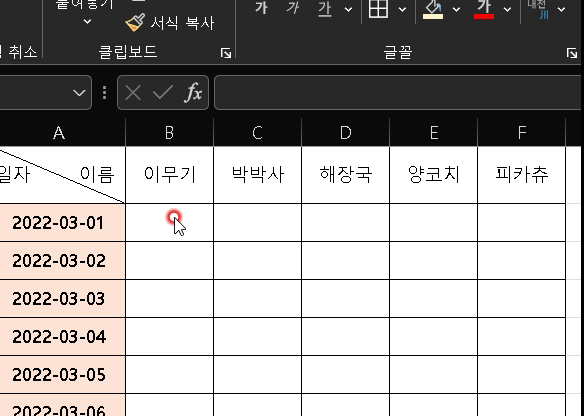Open the Font (글꼴) dialog launcher

(x=572, y=53)
